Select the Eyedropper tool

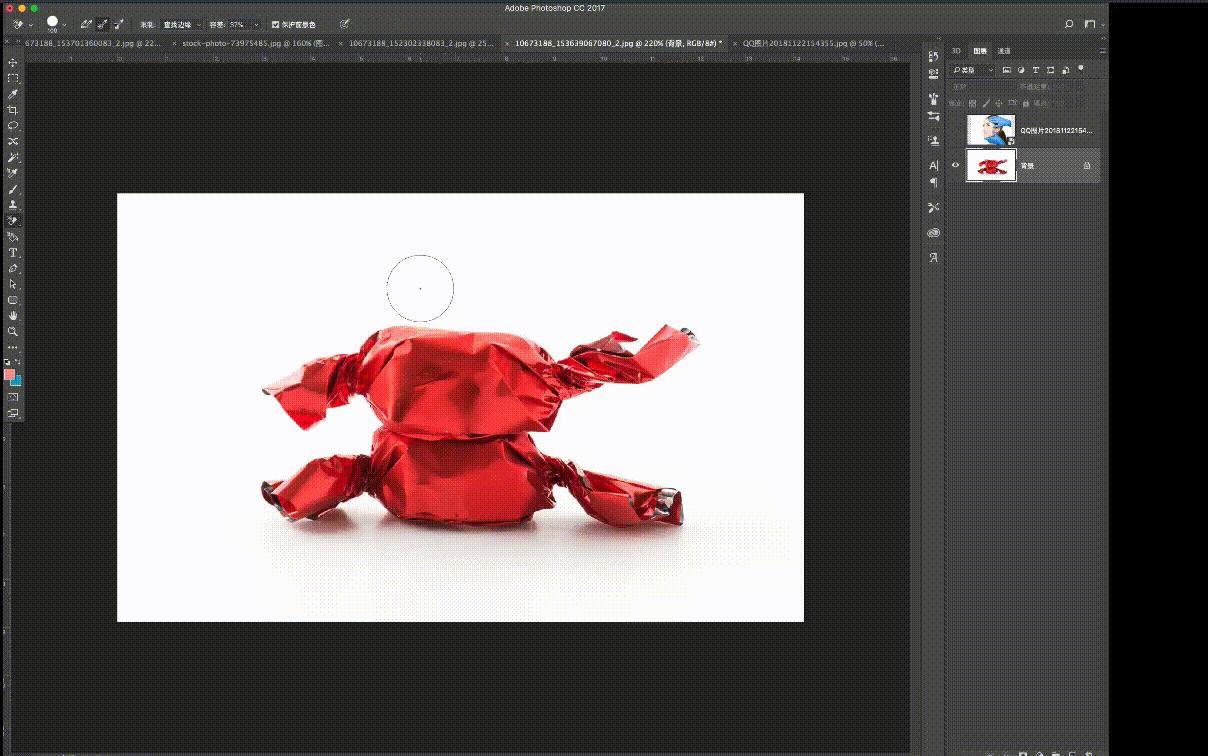pyautogui.click(x=13, y=94)
